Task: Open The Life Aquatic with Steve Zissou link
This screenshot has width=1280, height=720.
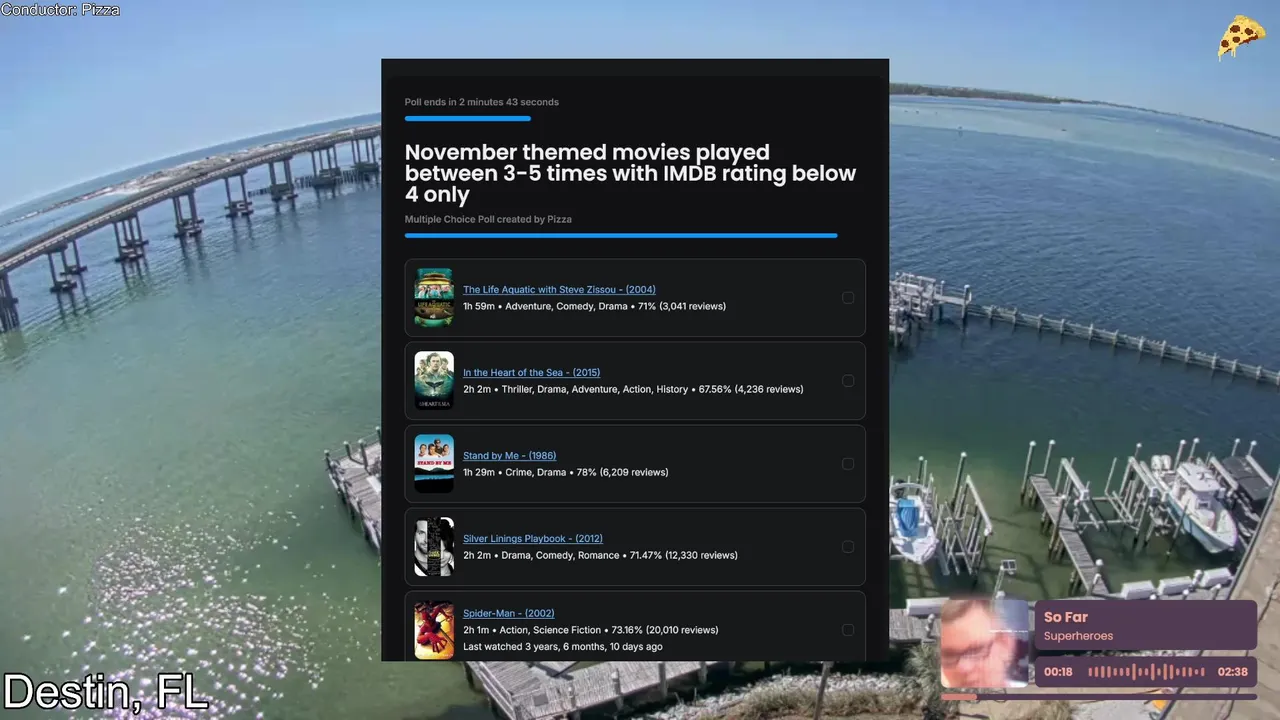Action: (x=559, y=290)
